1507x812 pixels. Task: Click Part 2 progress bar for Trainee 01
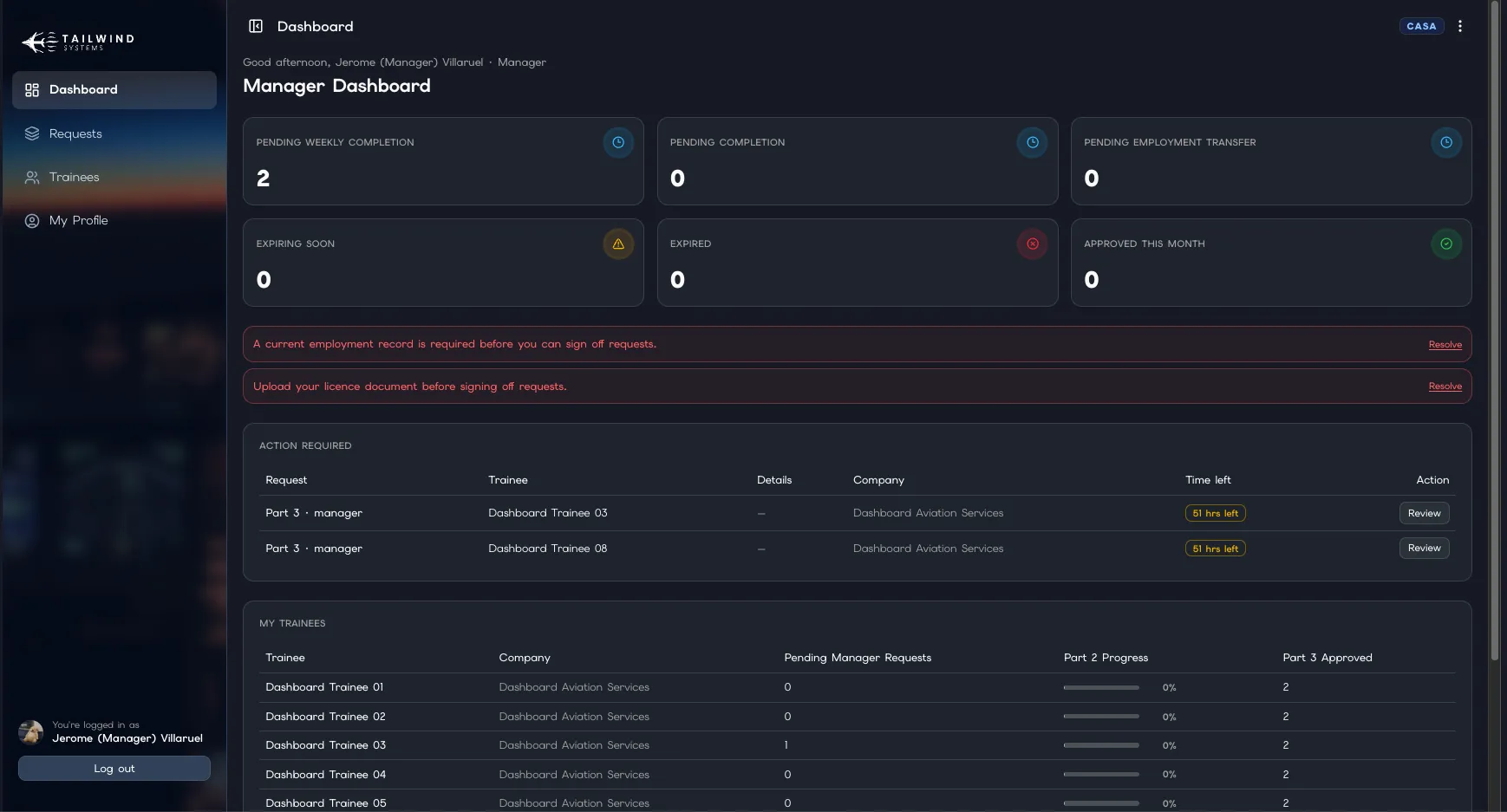coord(1101,687)
